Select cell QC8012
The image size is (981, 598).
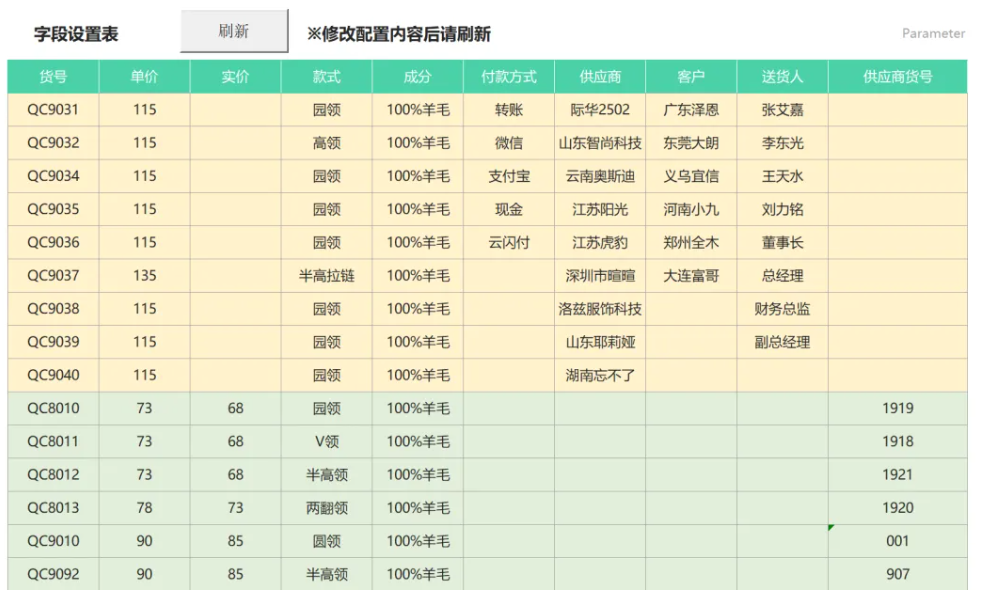point(53,475)
